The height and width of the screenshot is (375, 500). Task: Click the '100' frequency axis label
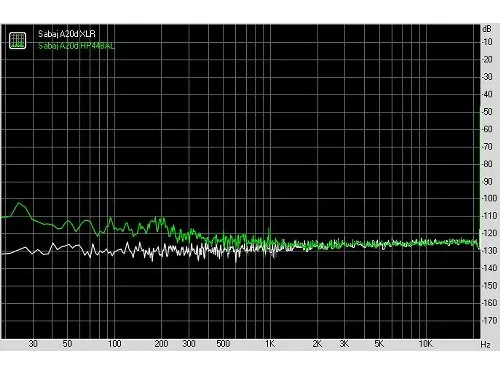(x=114, y=344)
